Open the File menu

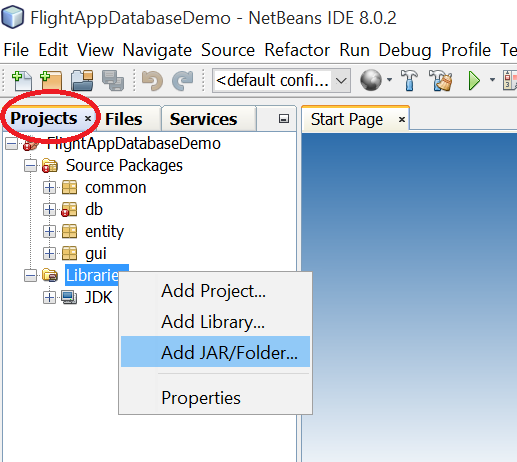click(16, 50)
